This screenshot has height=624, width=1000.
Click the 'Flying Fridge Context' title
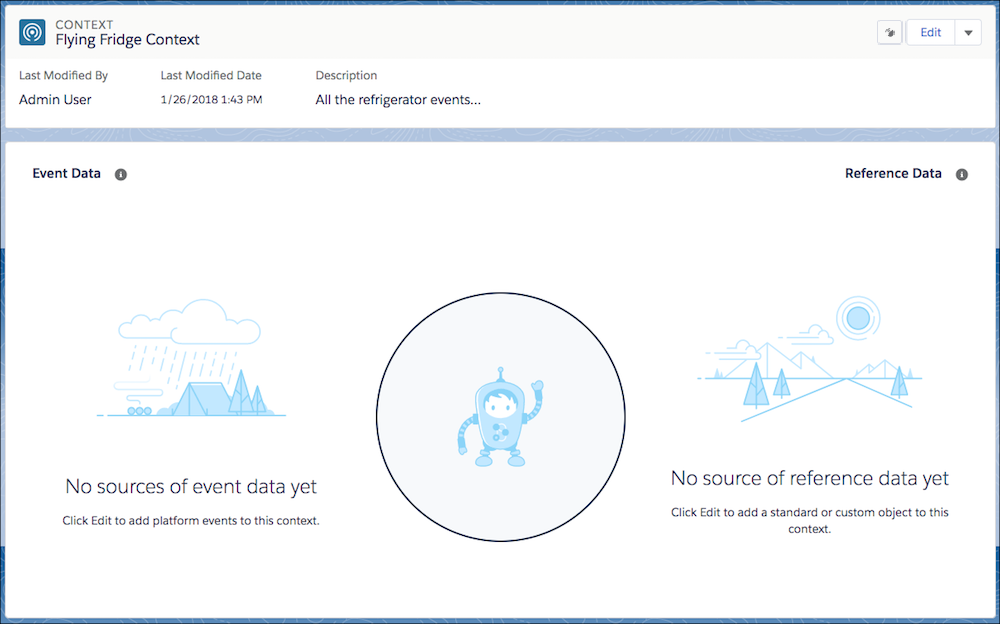pos(127,40)
